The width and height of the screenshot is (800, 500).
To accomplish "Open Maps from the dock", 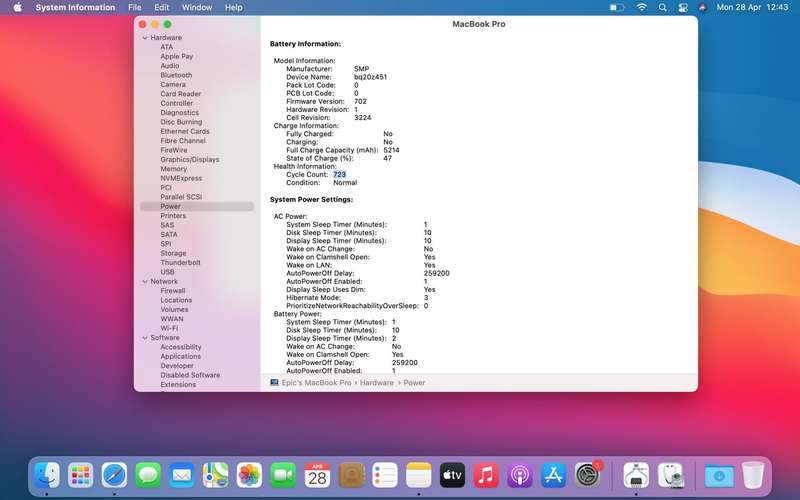I will tap(215, 476).
